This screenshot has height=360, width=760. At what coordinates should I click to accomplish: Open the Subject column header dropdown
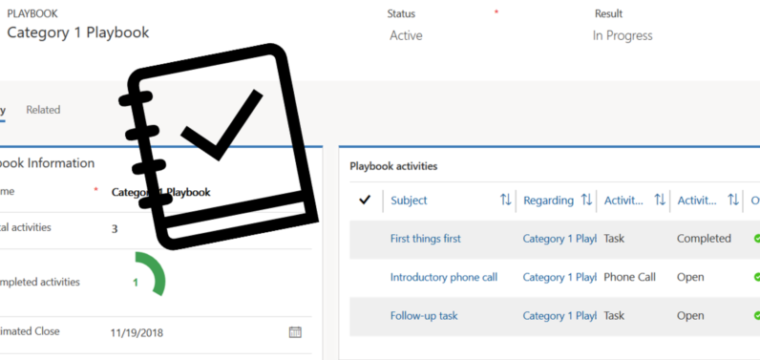[409, 200]
